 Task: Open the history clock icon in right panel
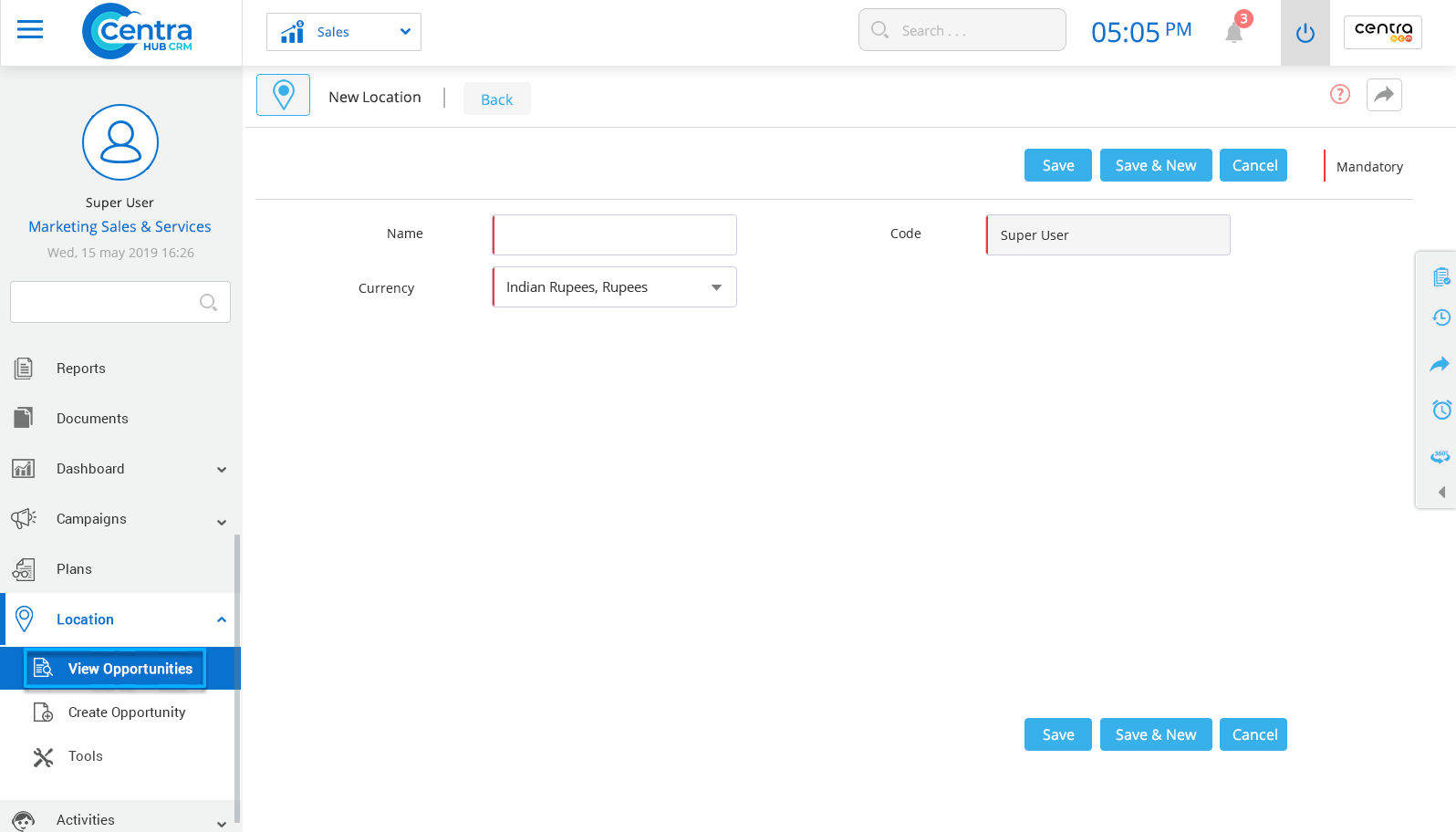click(1440, 317)
